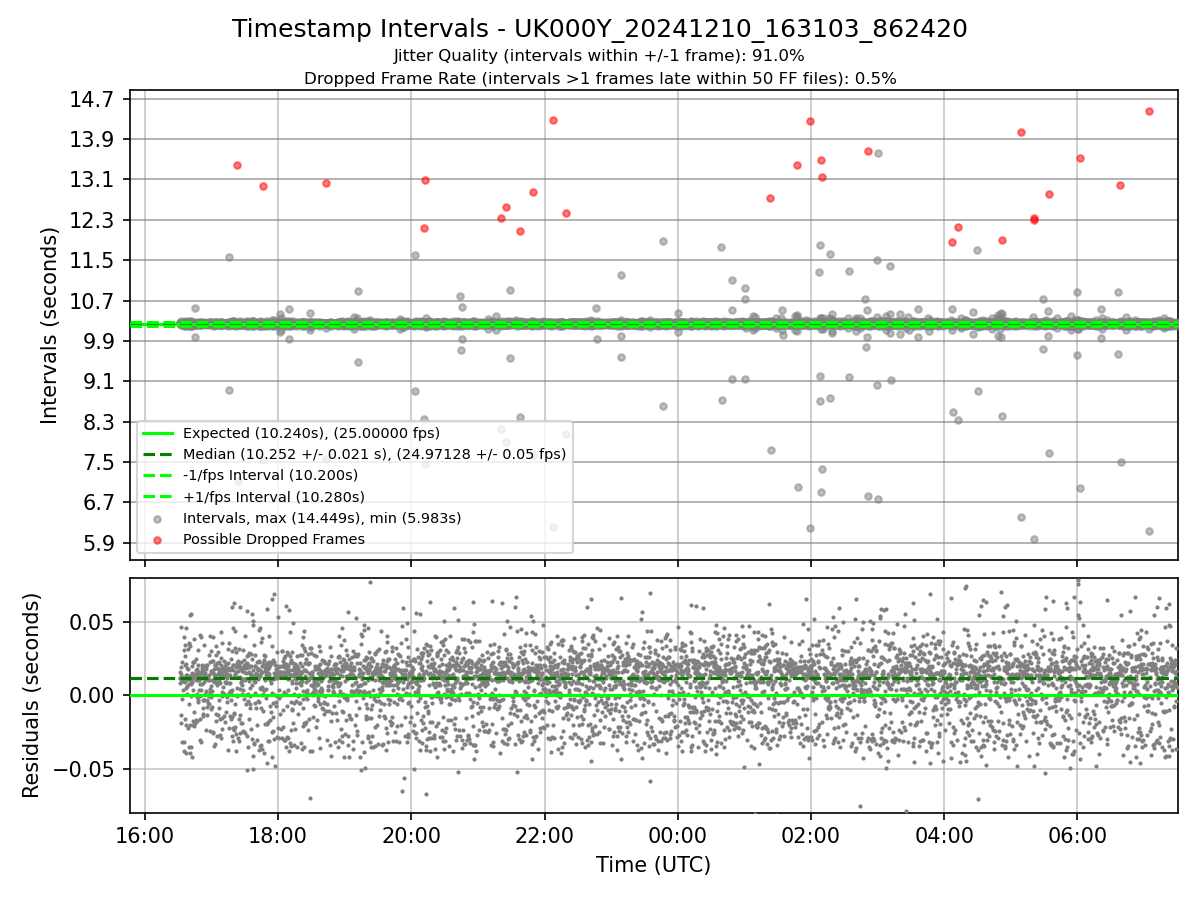Click the '04:00' time tick label

point(943,834)
